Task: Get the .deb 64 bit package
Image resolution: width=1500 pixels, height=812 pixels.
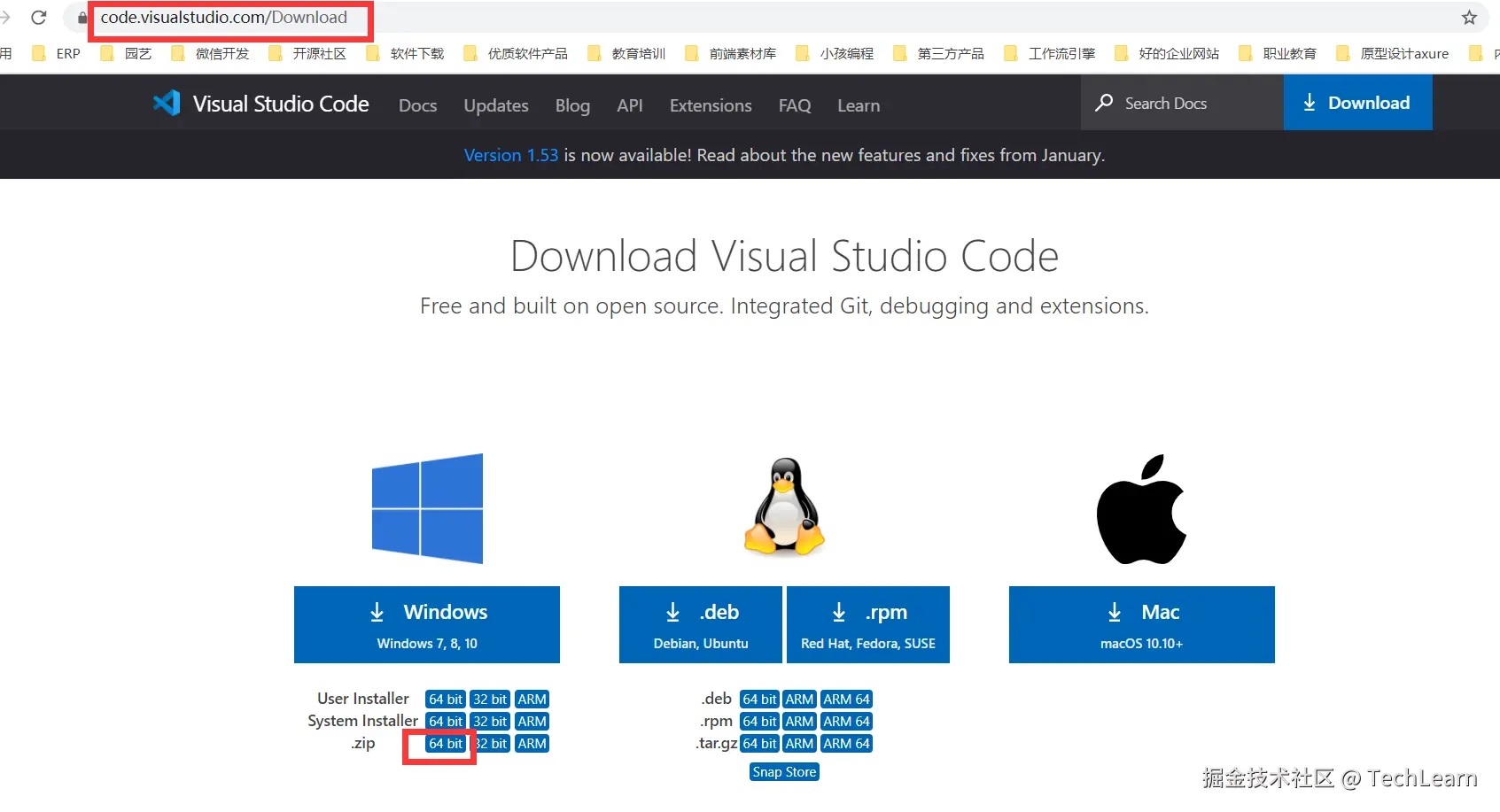Action: 759,700
